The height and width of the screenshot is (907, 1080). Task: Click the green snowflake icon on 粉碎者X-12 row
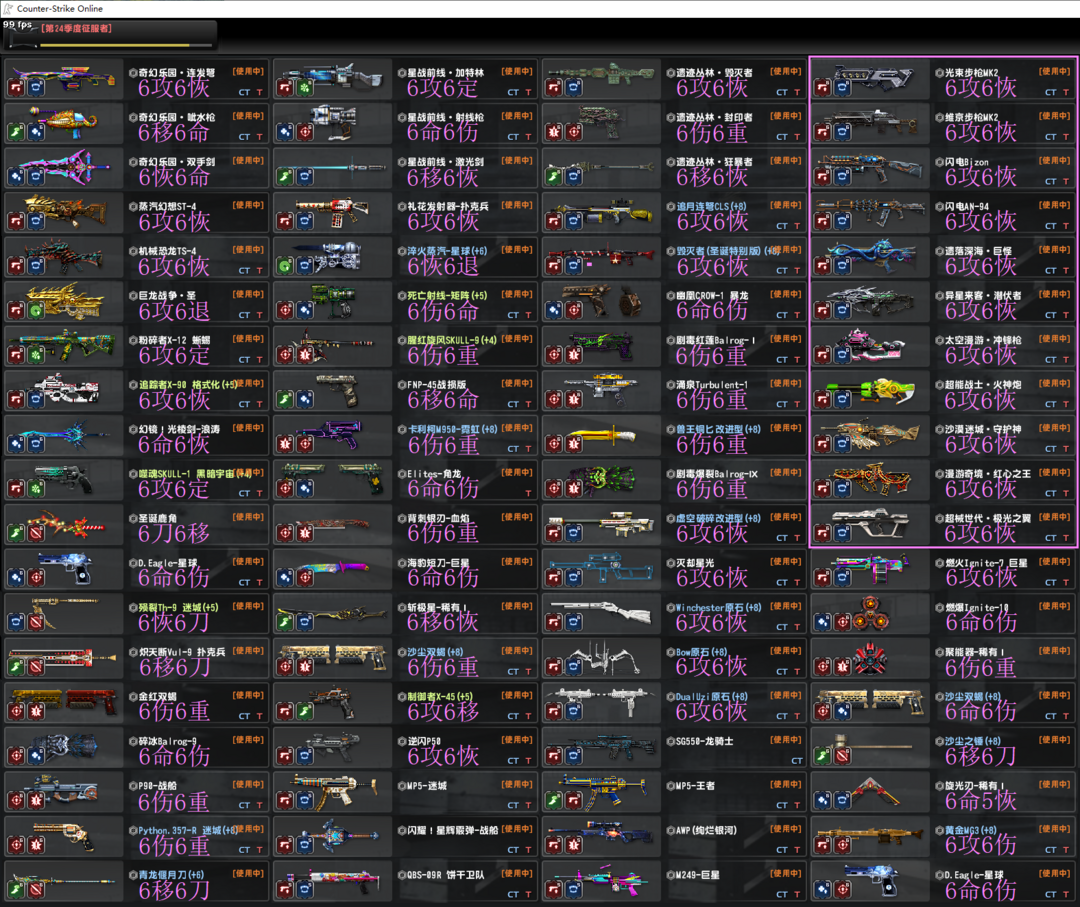pyautogui.click(x=36, y=355)
